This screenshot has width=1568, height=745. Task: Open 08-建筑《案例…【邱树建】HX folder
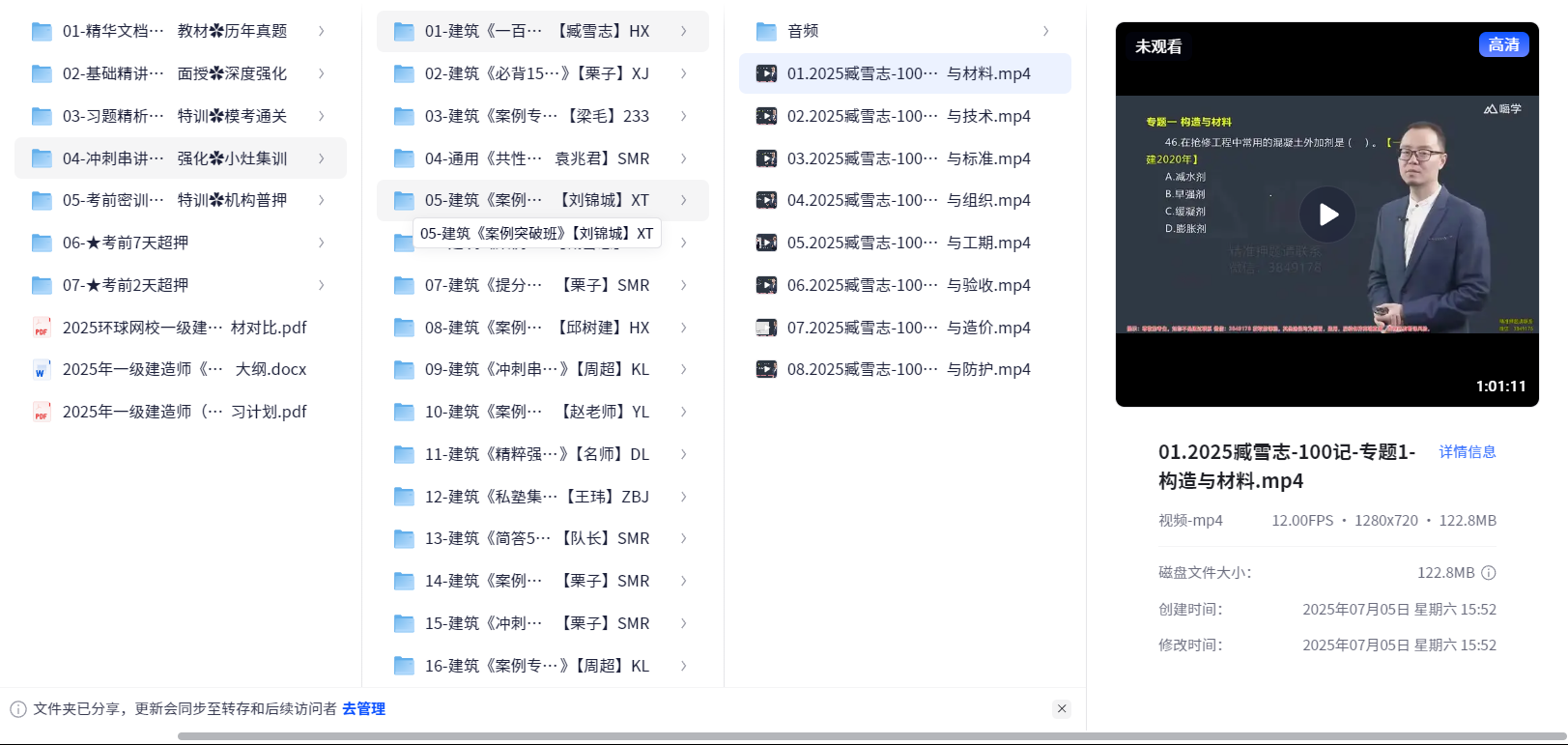(x=543, y=328)
